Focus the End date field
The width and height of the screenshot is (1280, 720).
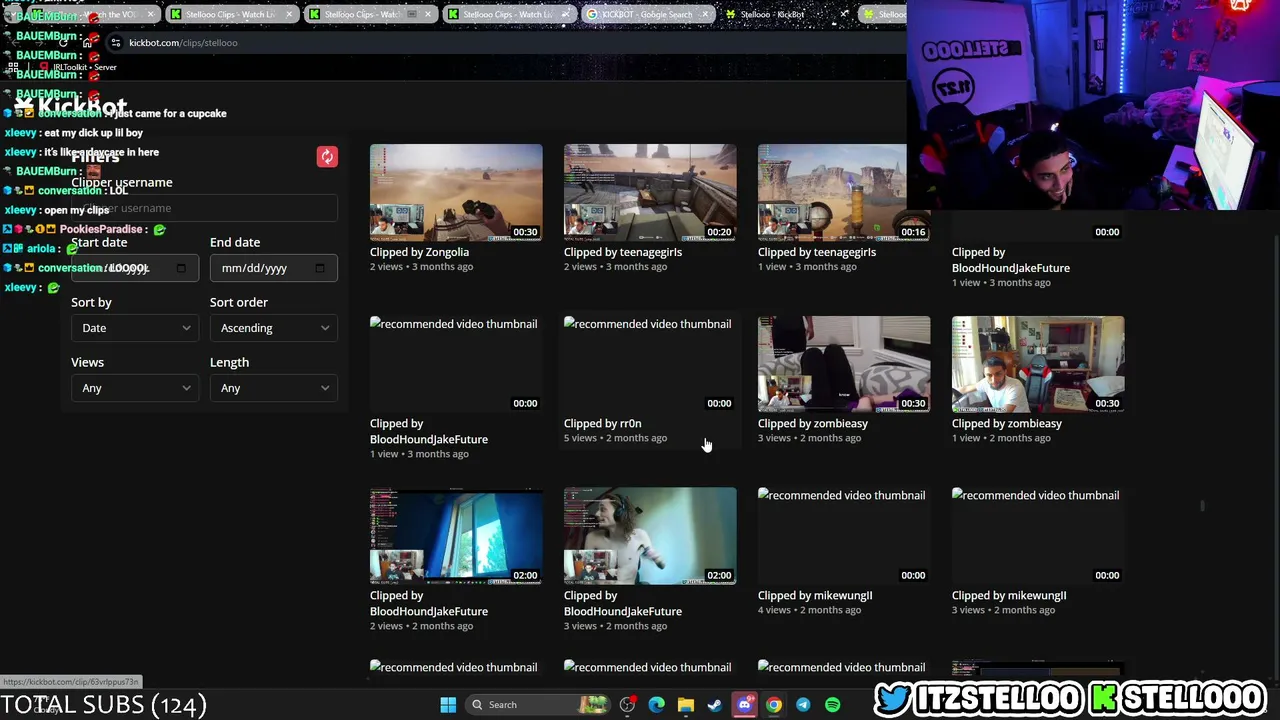[x=274, y=268]
